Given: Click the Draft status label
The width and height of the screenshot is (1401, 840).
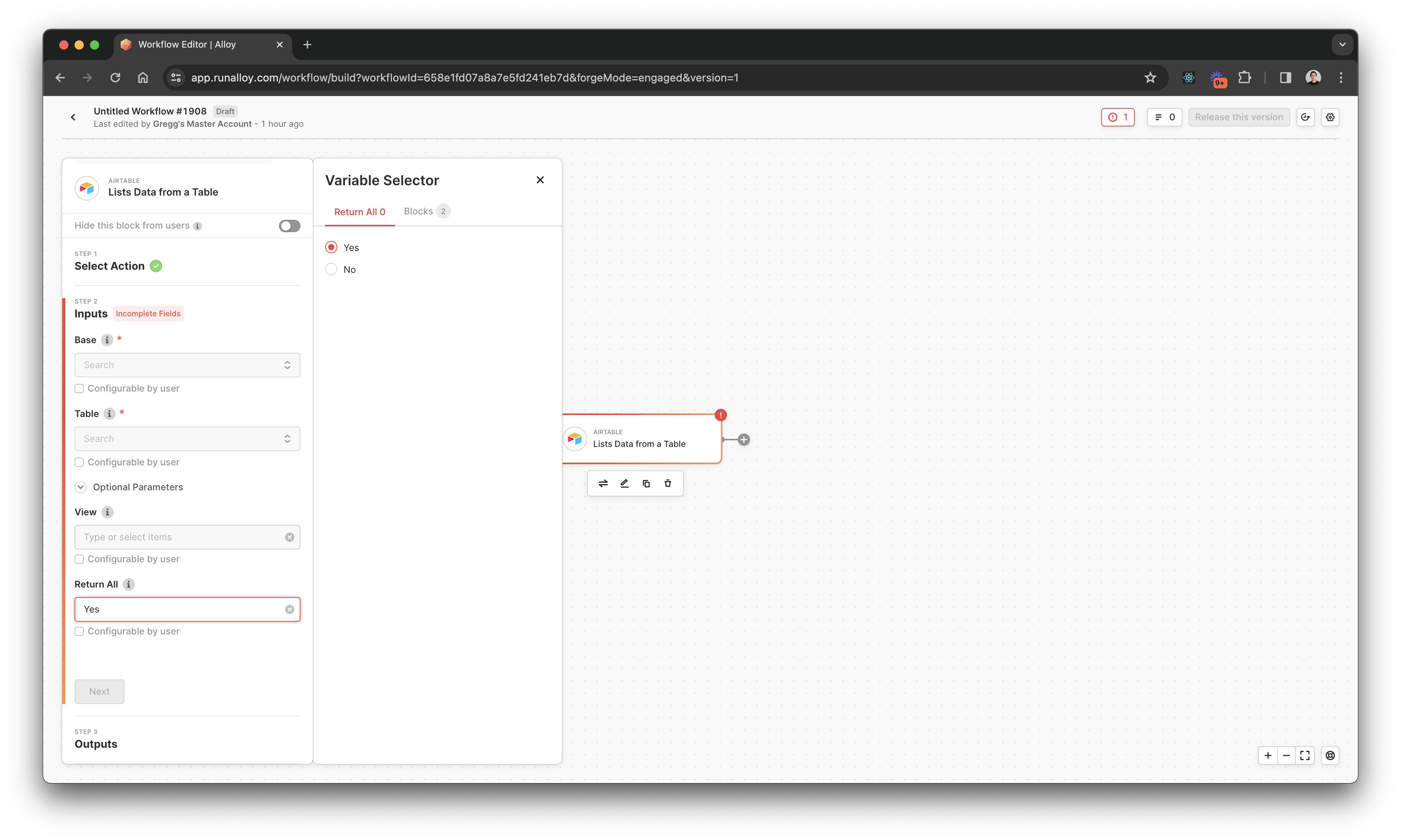Looking at the screenshot, I should [x=225, y=111].
